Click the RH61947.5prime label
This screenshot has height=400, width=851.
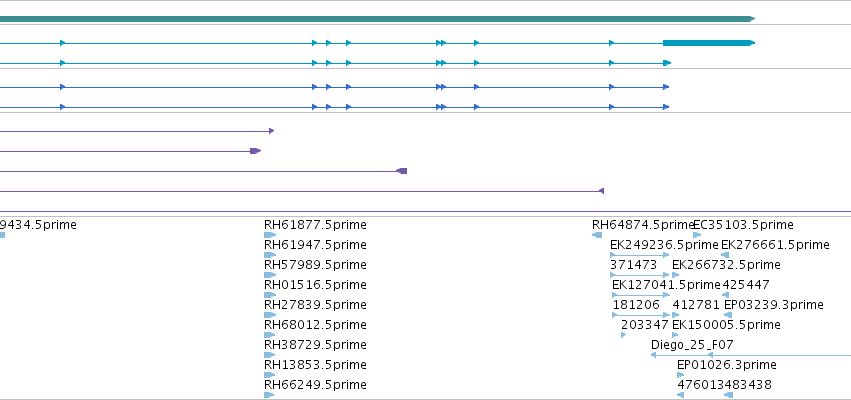[315, 245]
